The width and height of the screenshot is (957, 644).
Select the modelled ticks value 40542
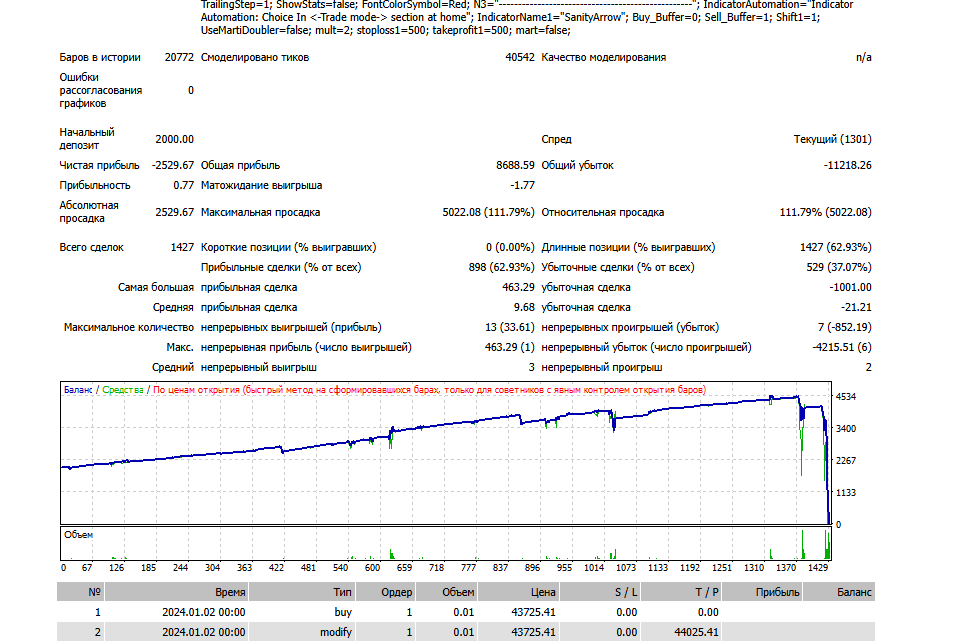point(520,57)
